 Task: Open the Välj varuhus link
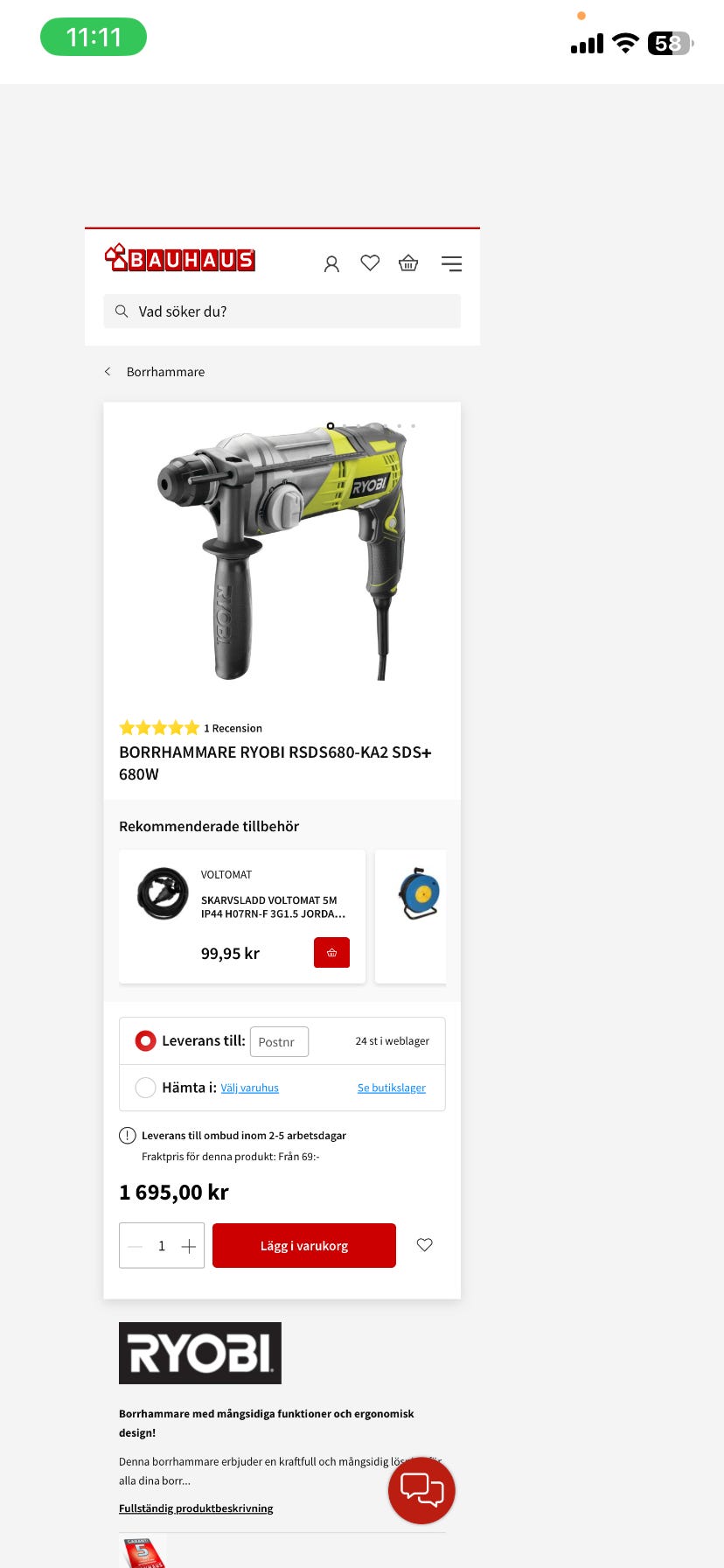249,1088
